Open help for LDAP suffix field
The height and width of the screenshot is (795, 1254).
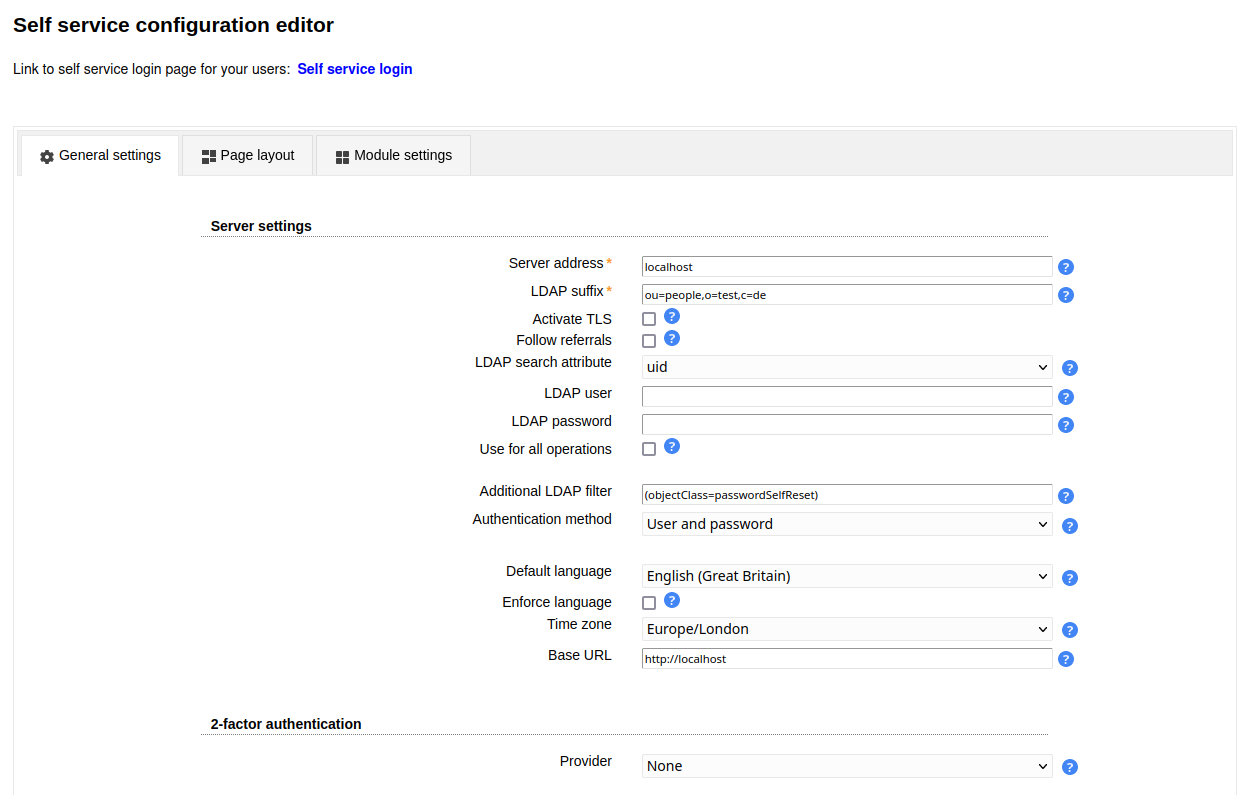tap(1066, 295)
